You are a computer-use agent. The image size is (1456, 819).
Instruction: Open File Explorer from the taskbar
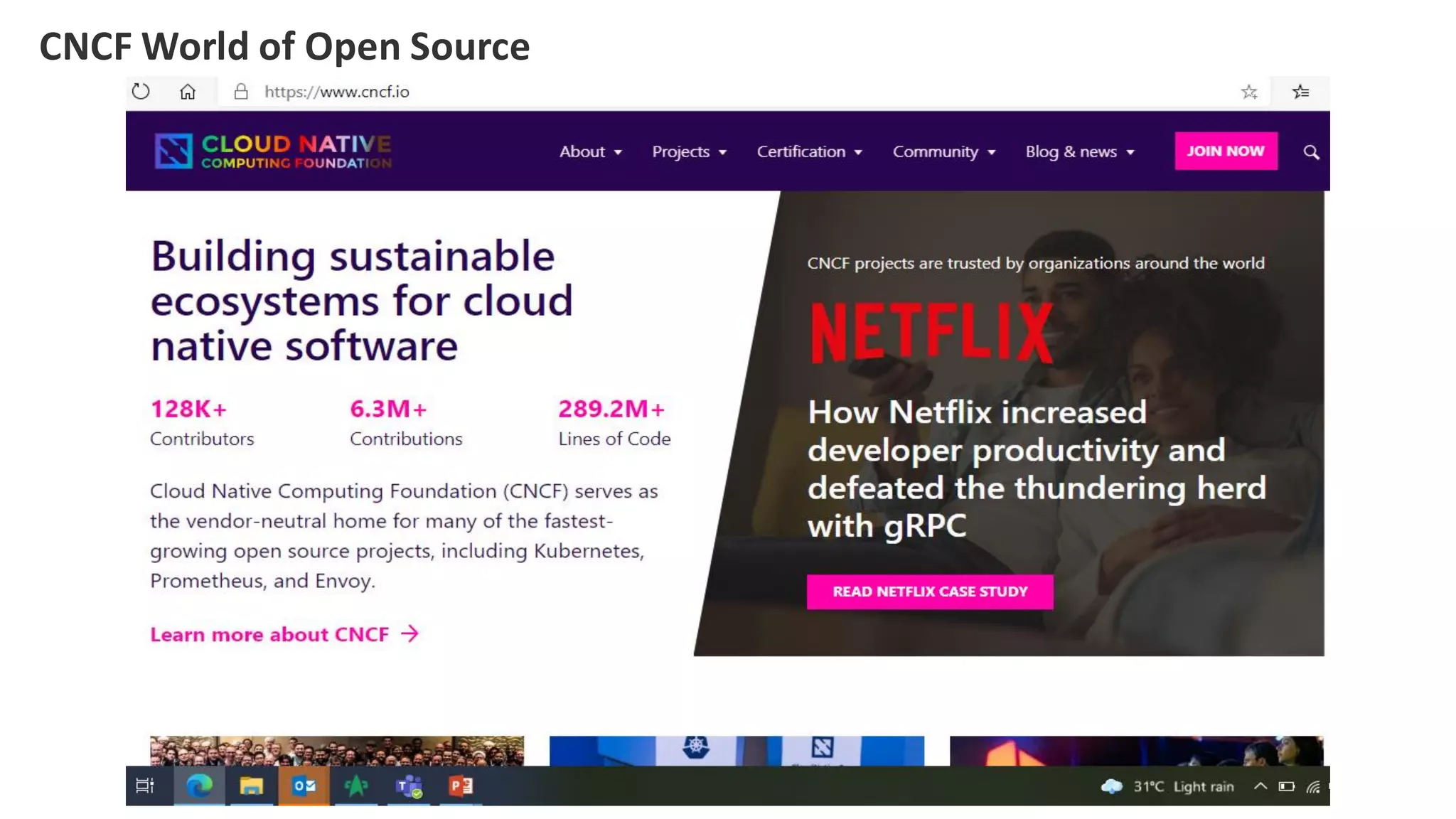[x=251, y=786]
